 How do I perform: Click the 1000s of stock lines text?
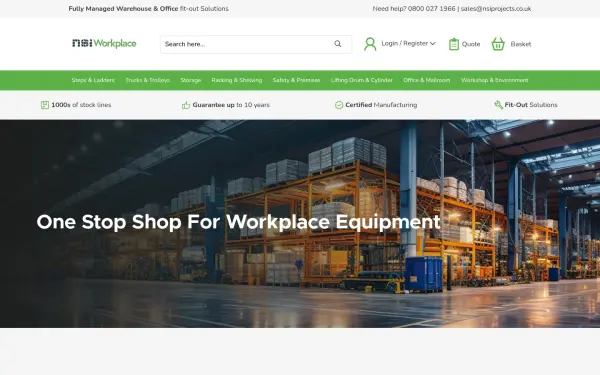click(x=81, y=105)
